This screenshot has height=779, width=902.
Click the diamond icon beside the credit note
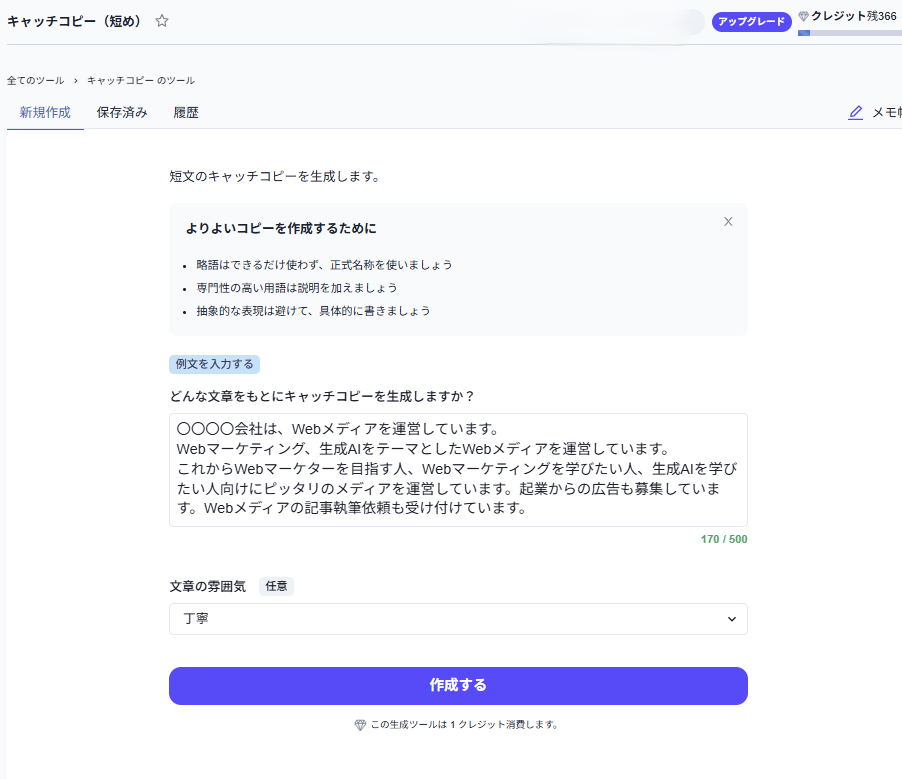click(x=360, y=725)
